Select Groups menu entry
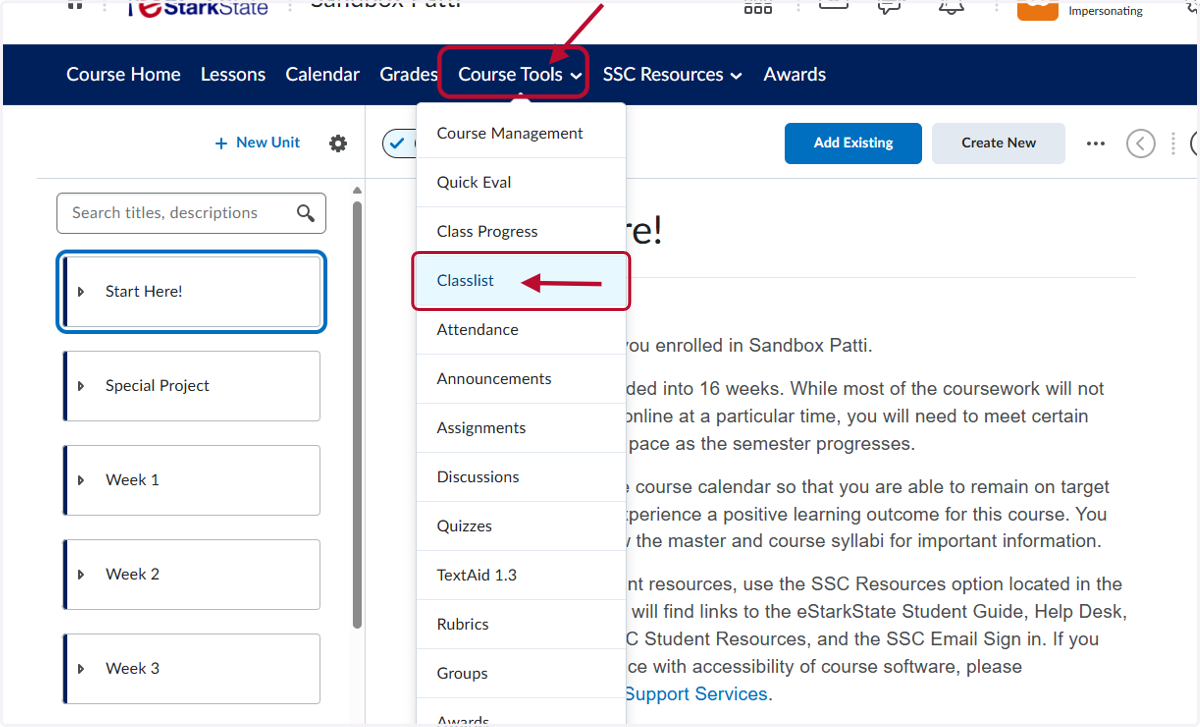Viewport: 1200px width, 727px height. tap(521, 672)
